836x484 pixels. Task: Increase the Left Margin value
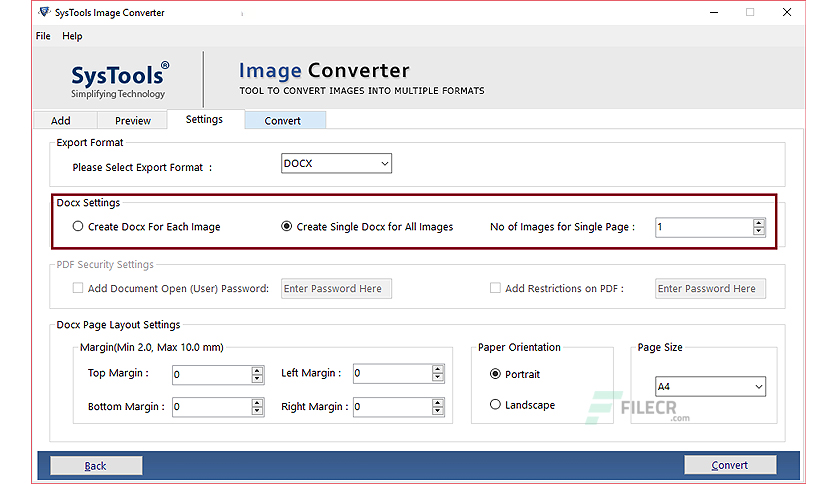pyautogui.click(x=438, y=370)
